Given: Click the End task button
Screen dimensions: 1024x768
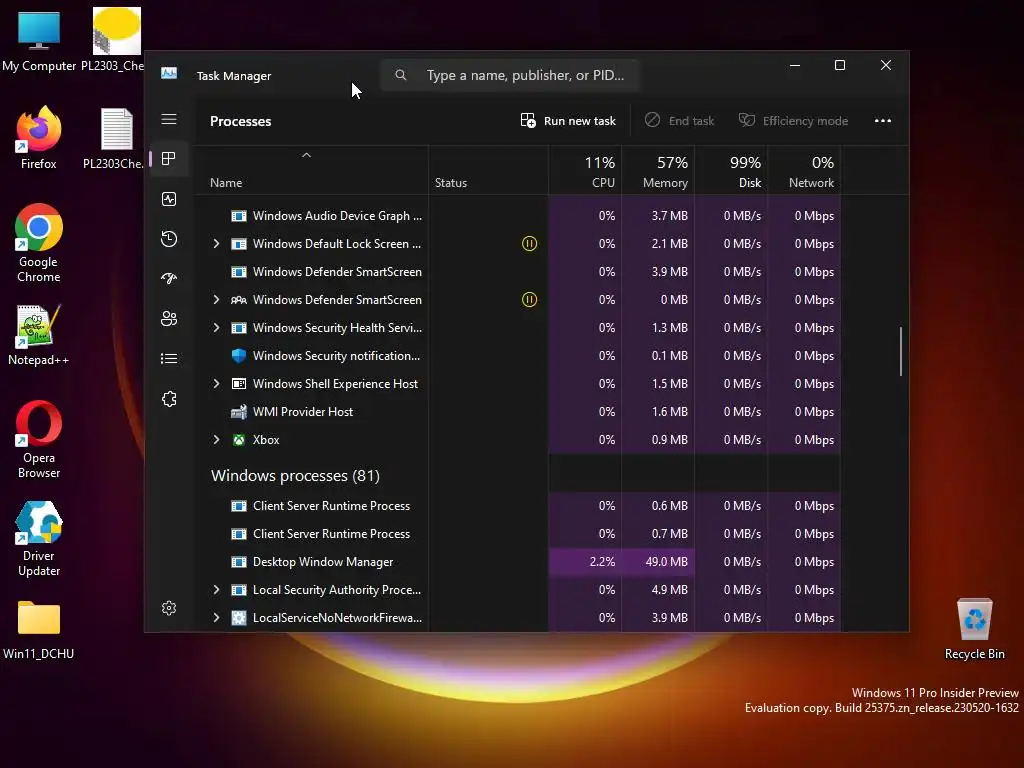Looking at the screenshot, I should (679, 121).
